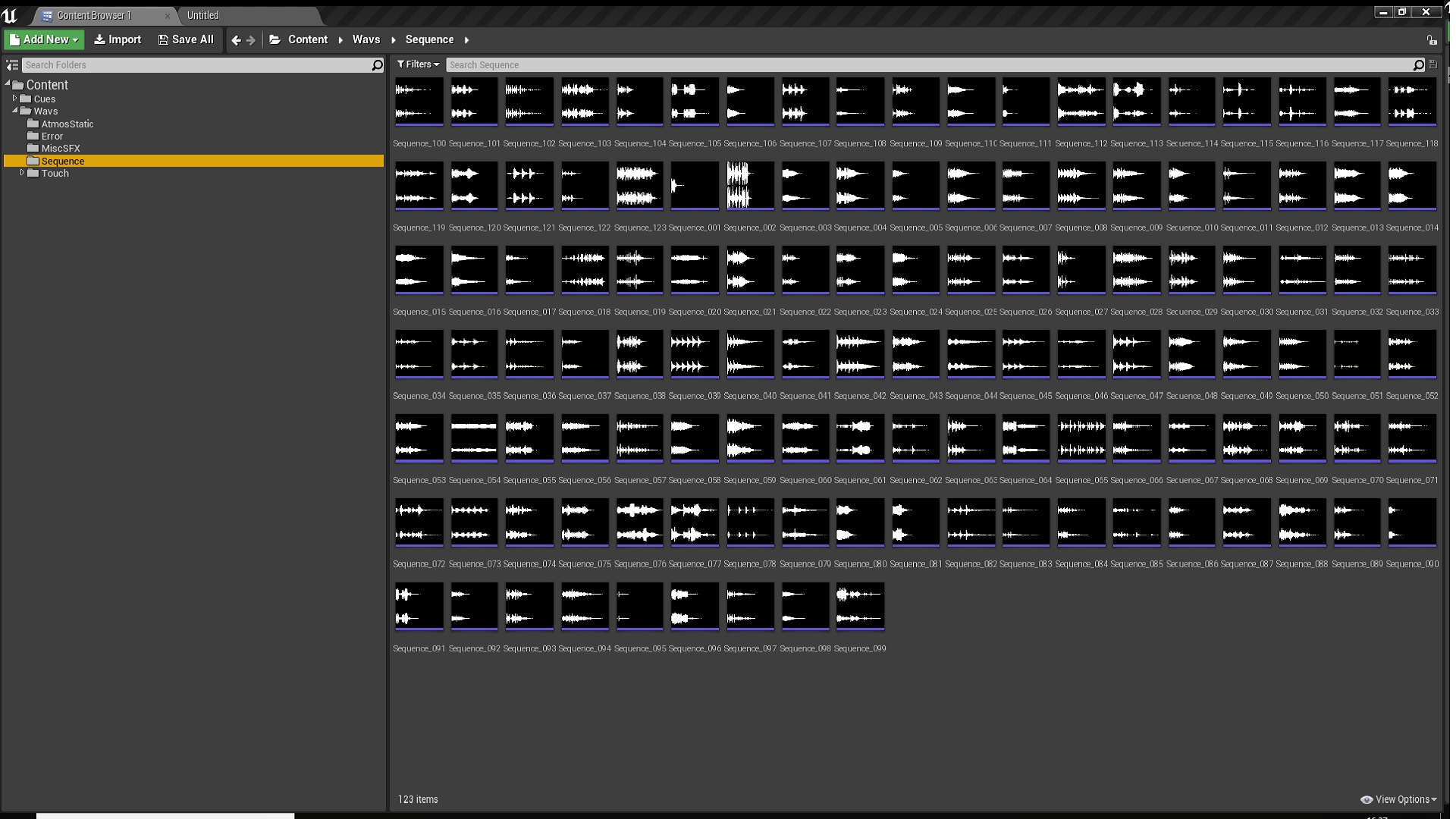
Task: Click the back navigation arrow
Action: [x=236, y=40]
